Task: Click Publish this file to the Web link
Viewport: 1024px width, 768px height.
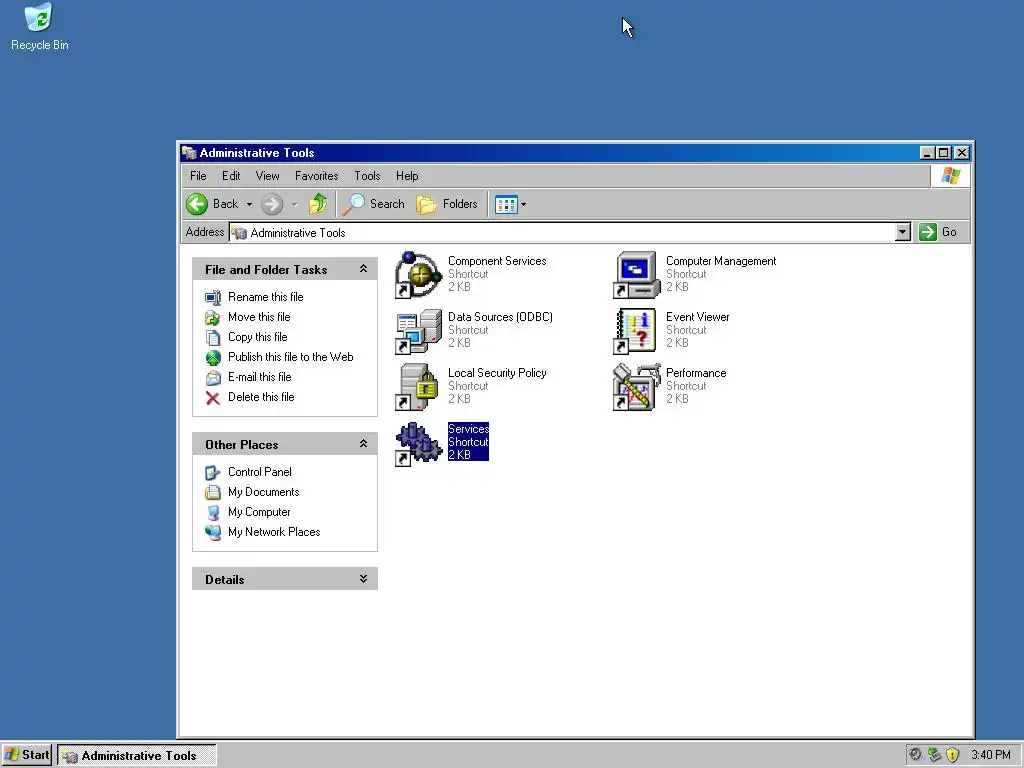Action: (x=291, y=357)
